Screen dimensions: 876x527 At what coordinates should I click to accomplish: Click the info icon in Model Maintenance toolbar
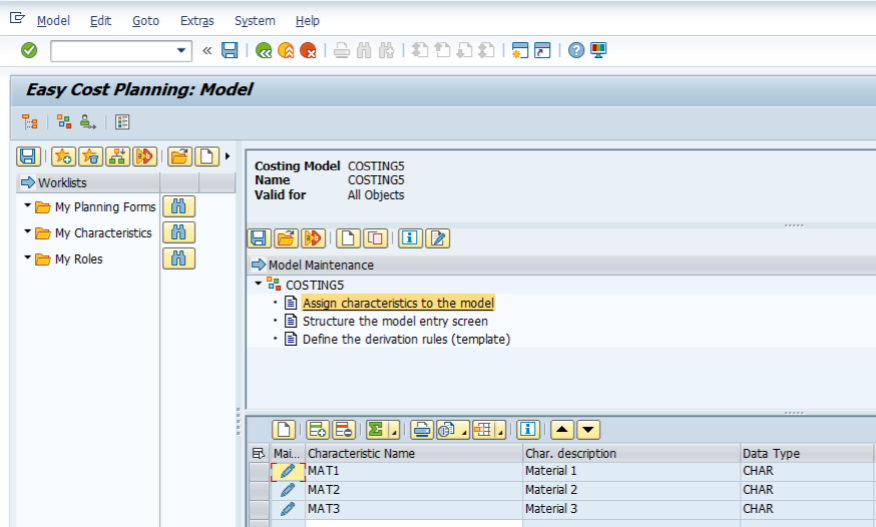(410, 239)
